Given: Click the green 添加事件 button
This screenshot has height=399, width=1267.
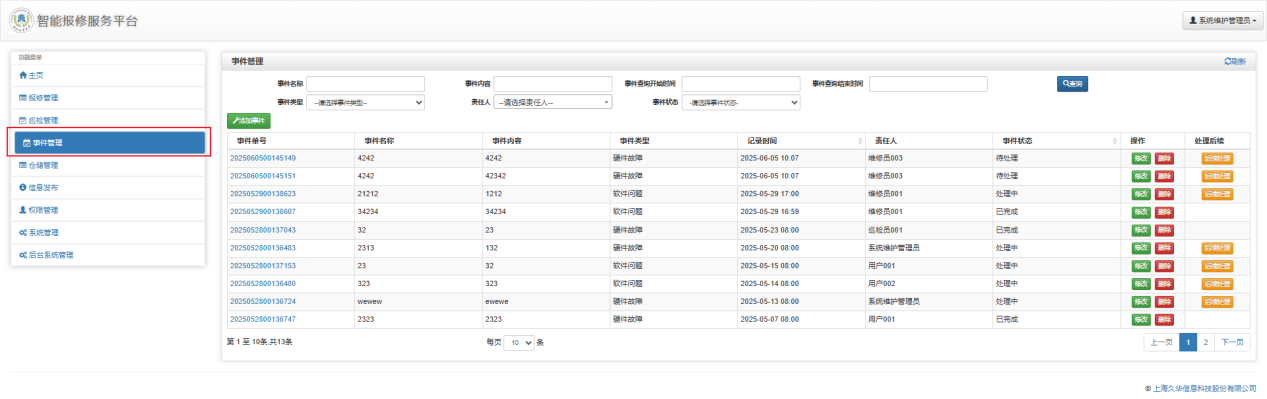Looking at the screenshot, I should coord(248,121).
